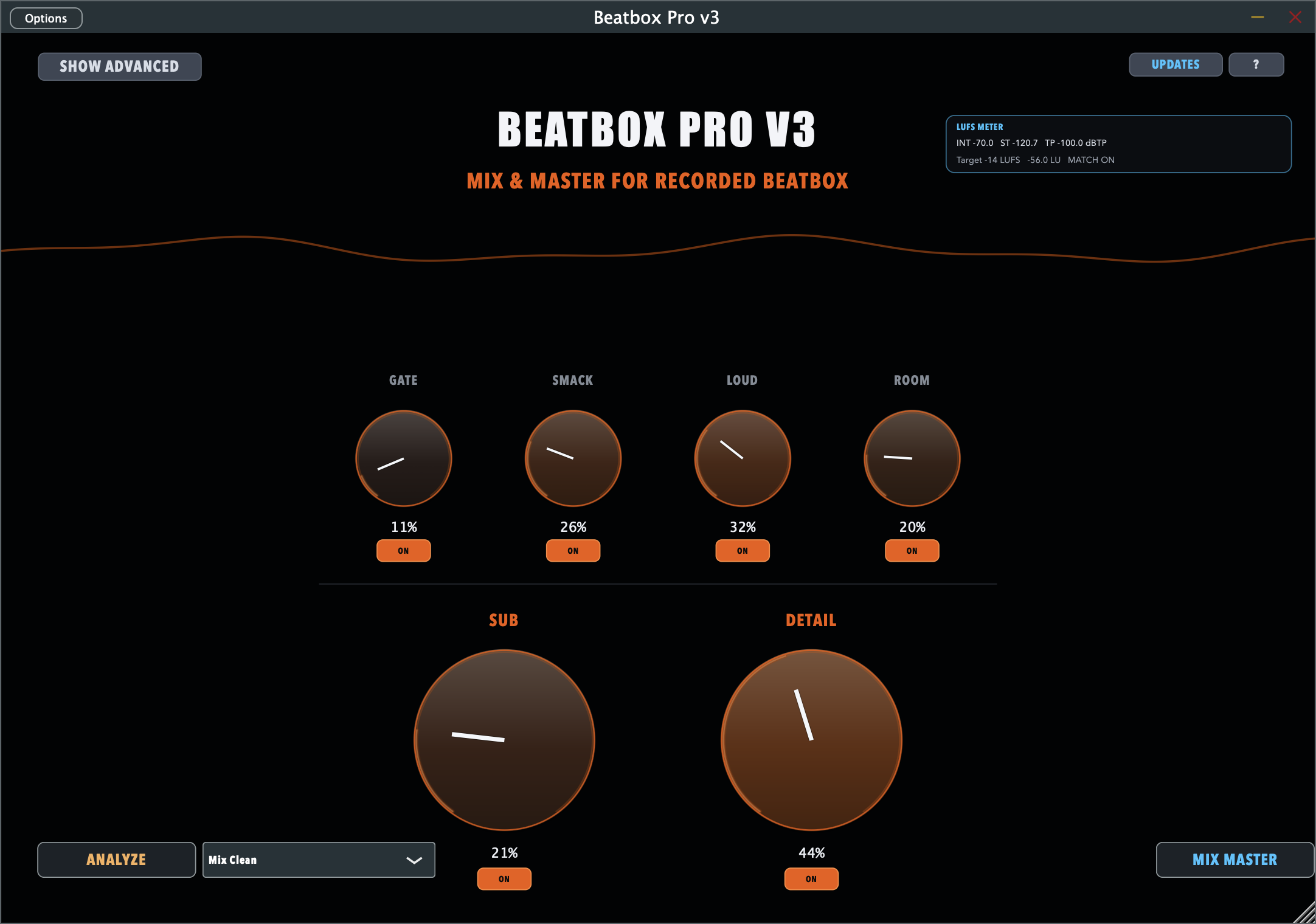Click the SMACK 26% value

573,527
